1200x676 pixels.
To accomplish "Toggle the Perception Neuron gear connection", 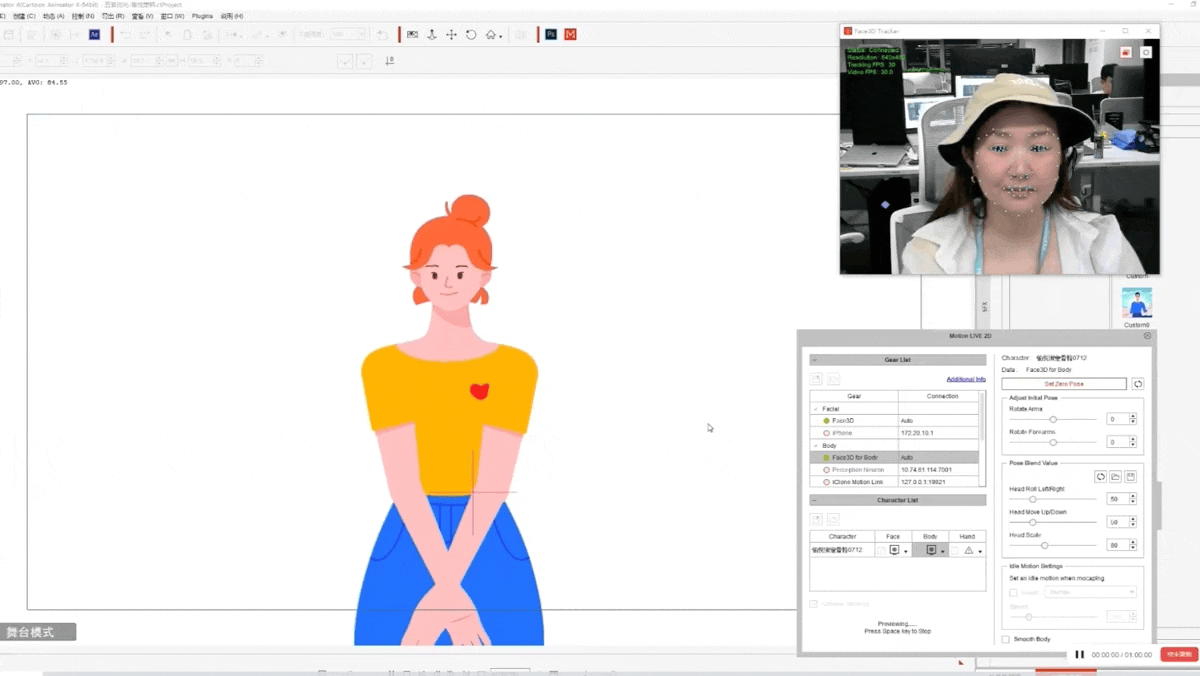I will [x=827, y=469].
